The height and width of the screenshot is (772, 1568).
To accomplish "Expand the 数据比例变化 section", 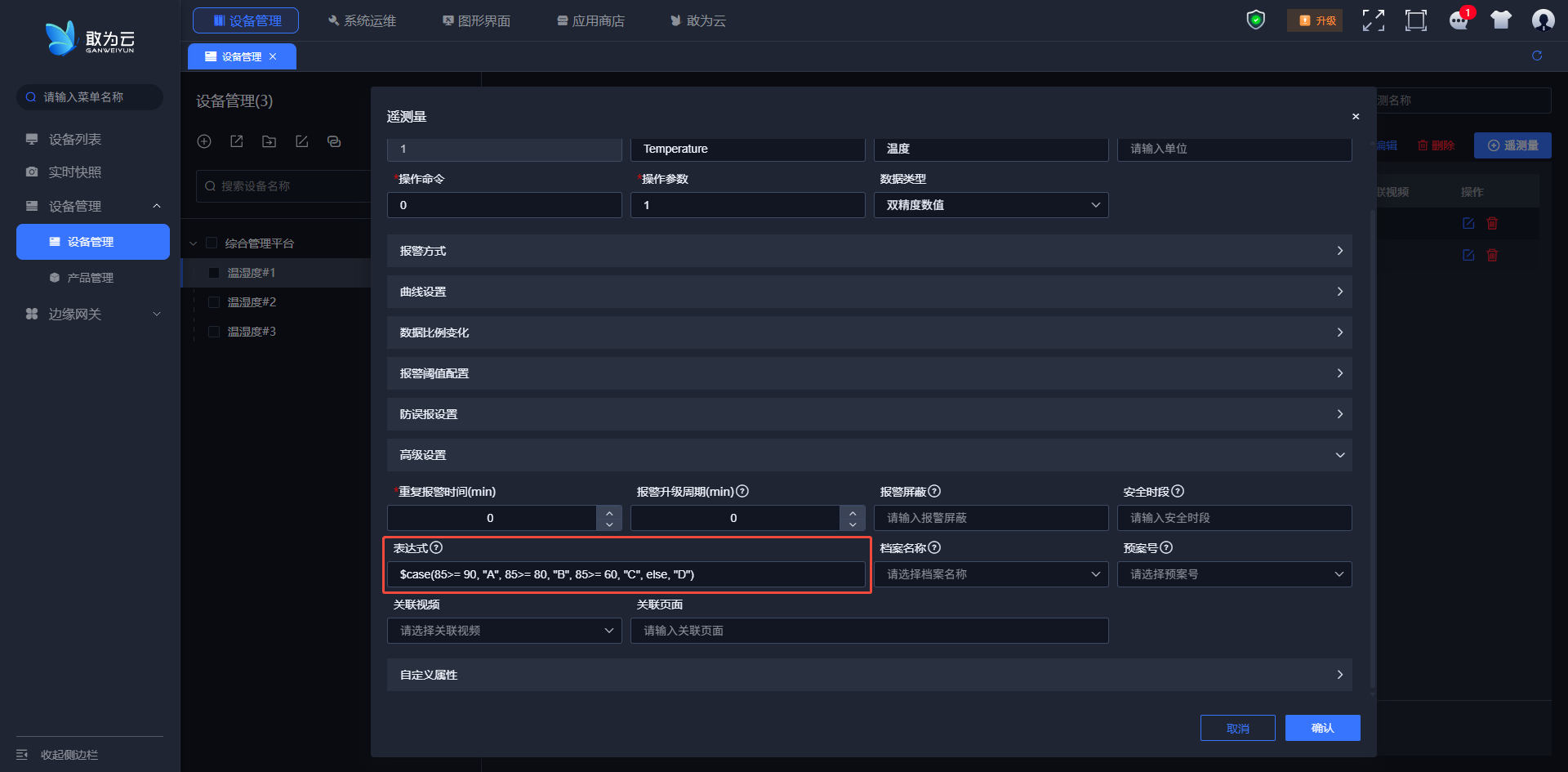I will [x=869, y=332].
